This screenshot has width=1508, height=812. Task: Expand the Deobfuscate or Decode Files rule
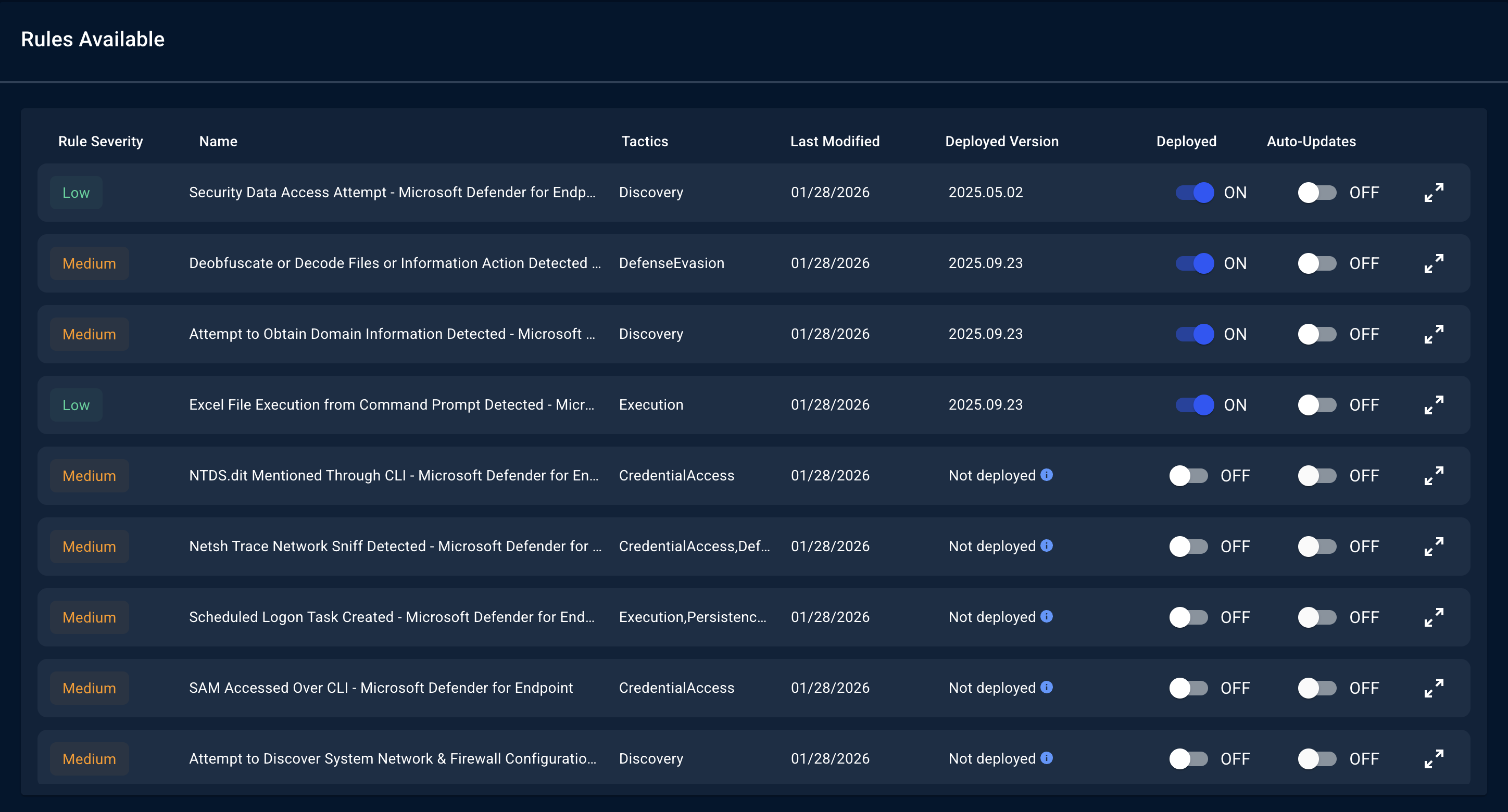pos(1434,263)
